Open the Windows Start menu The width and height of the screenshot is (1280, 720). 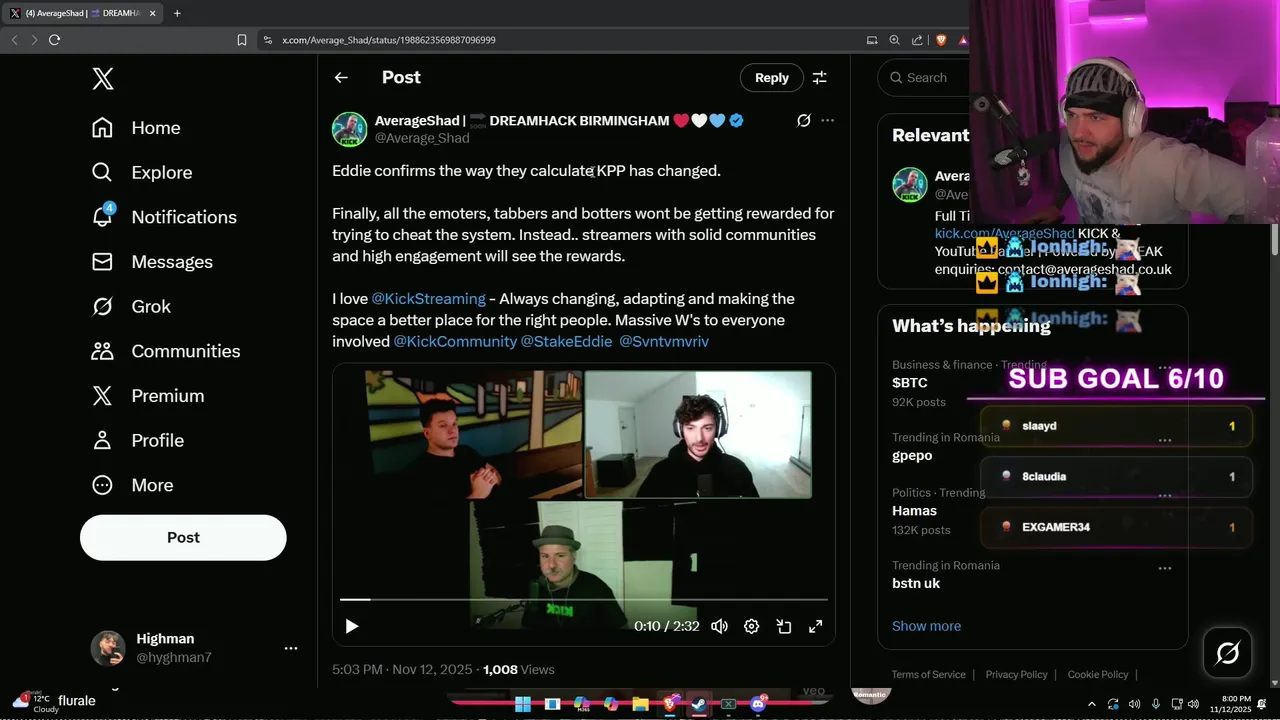pyautogui.click(x=522, y=704)
